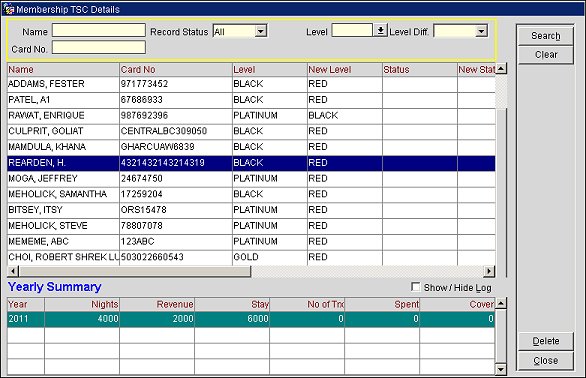Click the Clear button
This screenshot has width=586, height=378.
coord(546,55)
